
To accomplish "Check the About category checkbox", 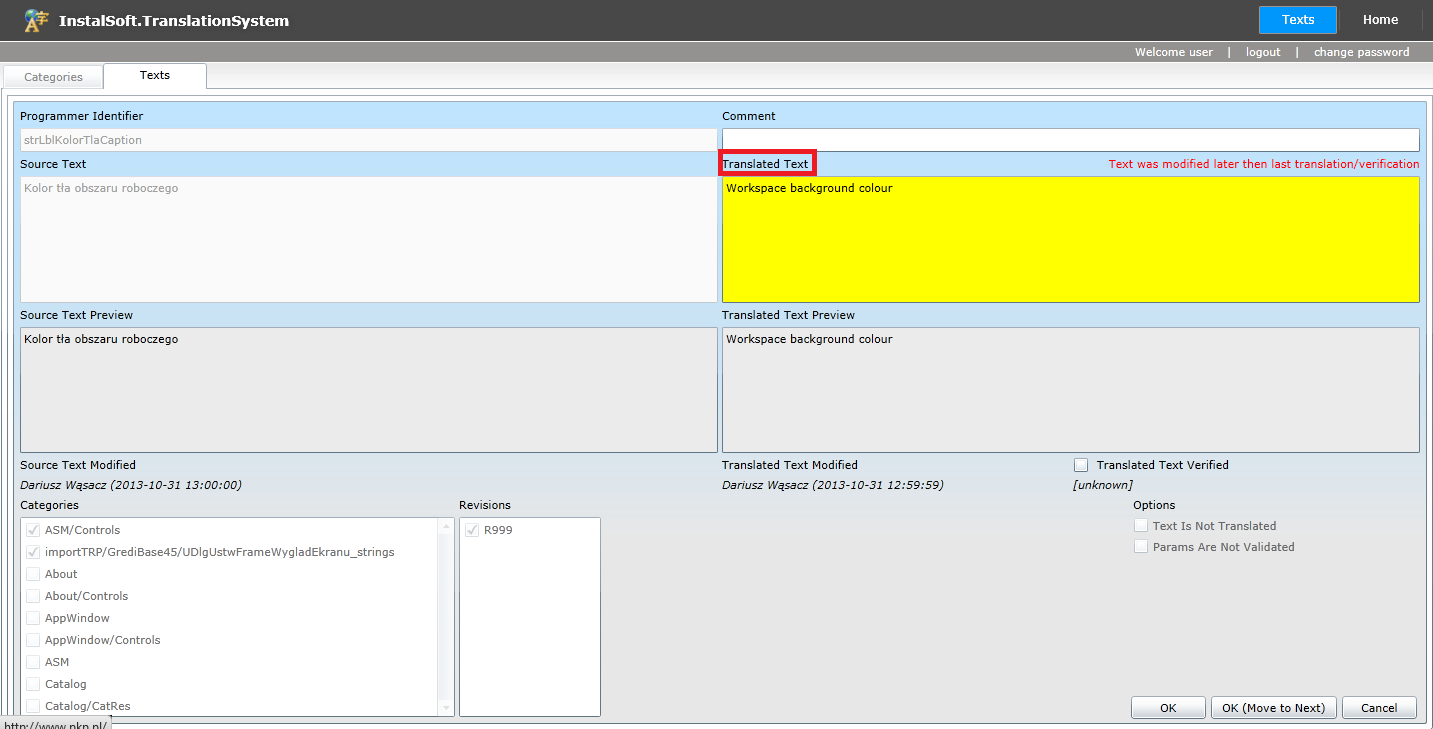I will point(33,574).
